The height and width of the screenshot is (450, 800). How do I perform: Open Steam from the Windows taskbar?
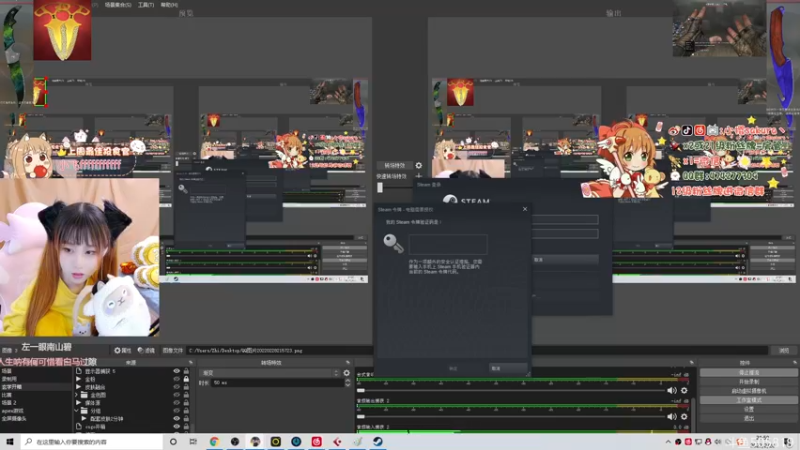coord(378,442)
